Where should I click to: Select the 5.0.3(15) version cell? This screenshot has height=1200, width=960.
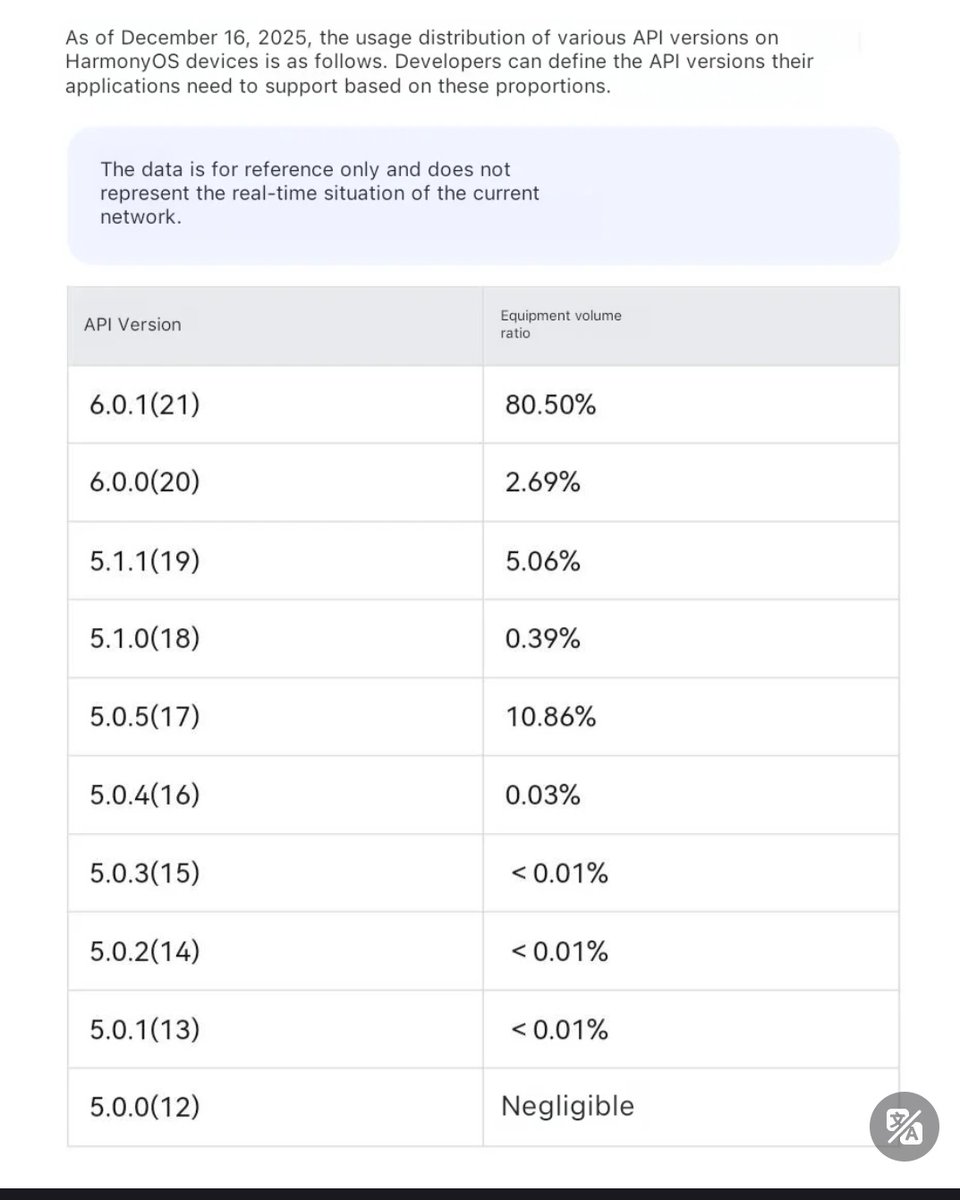click(275, 873)
